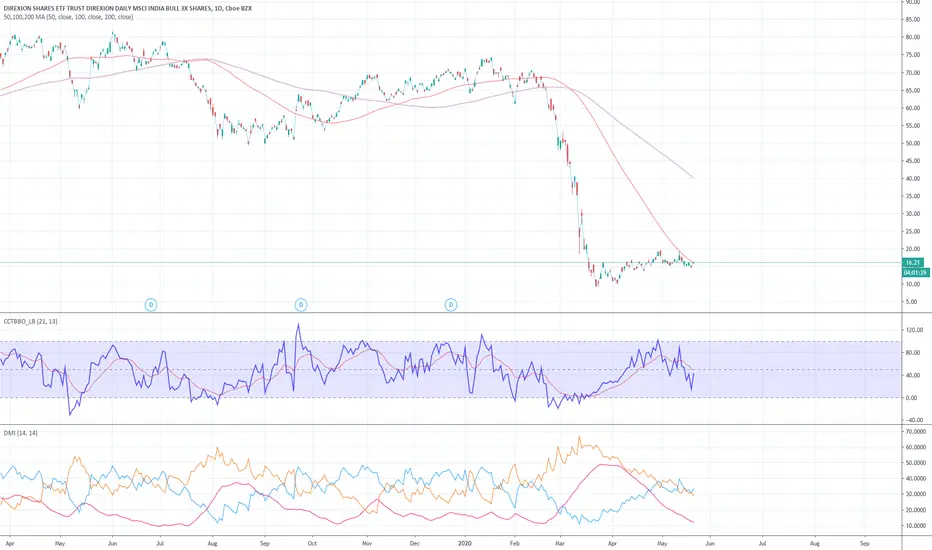Screen dimensions: 932x550
Task: Click the 04:01:39 bar countdown label
Action: (x=915, y=272)
